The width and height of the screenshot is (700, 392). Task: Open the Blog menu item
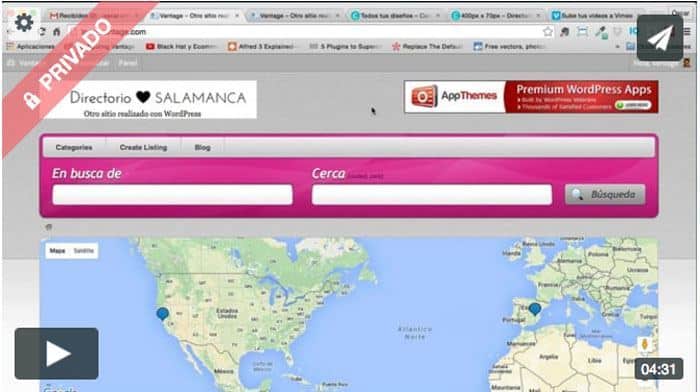pos(203,147)
